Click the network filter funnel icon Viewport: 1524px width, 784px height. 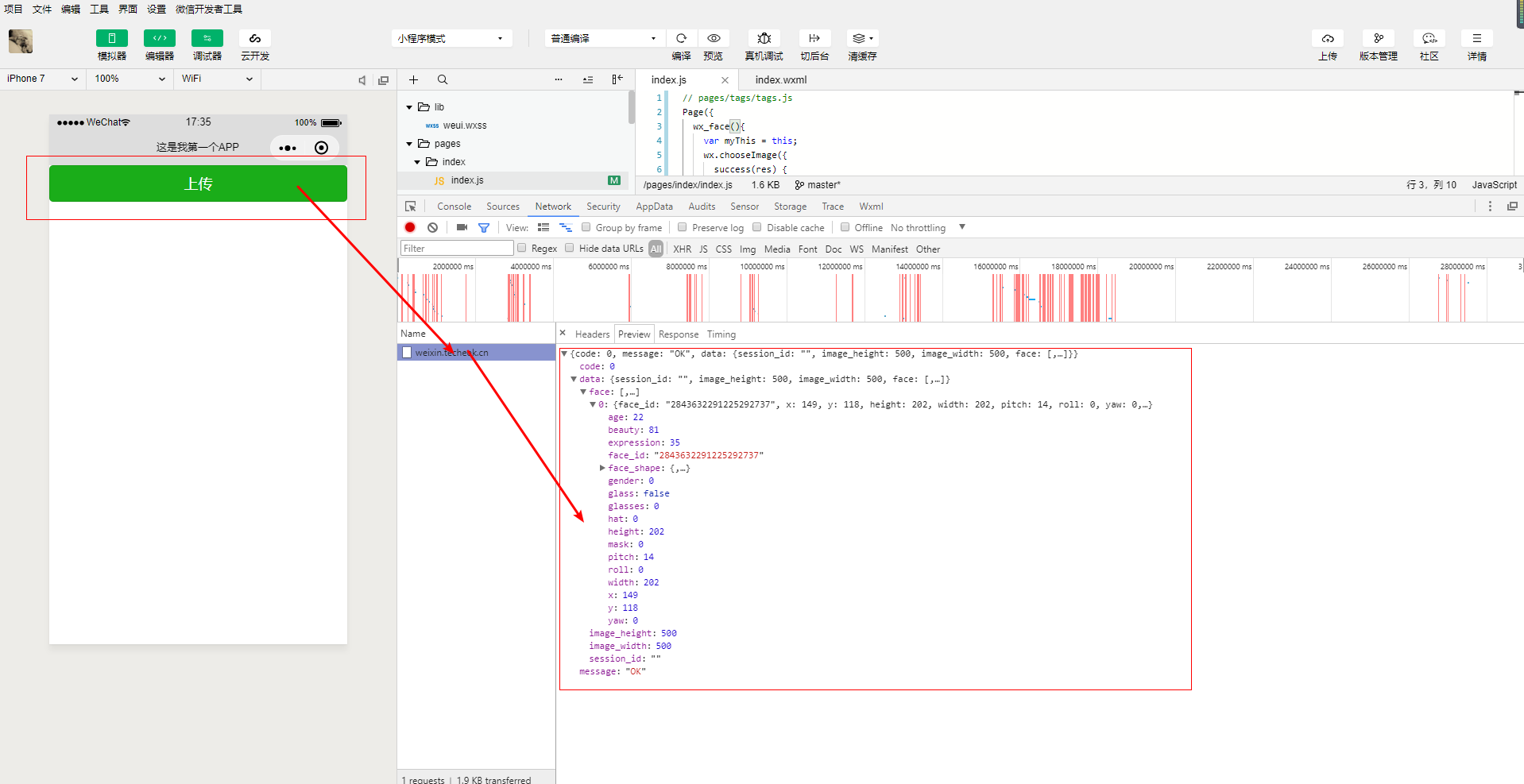pyautogui.click(x=483, y=227)
